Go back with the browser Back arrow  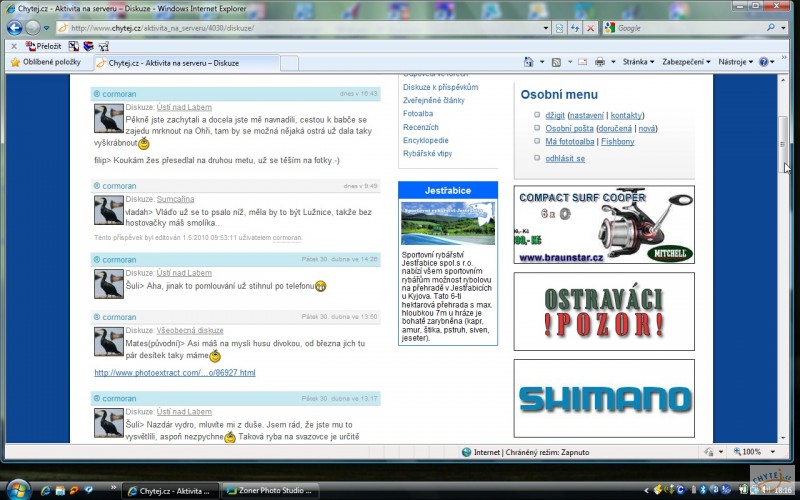coord(14,28)
